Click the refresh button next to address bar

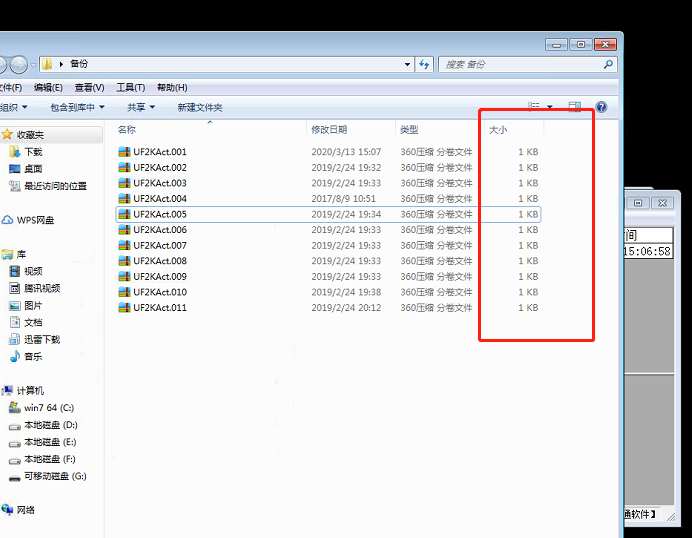coord(424,64)
